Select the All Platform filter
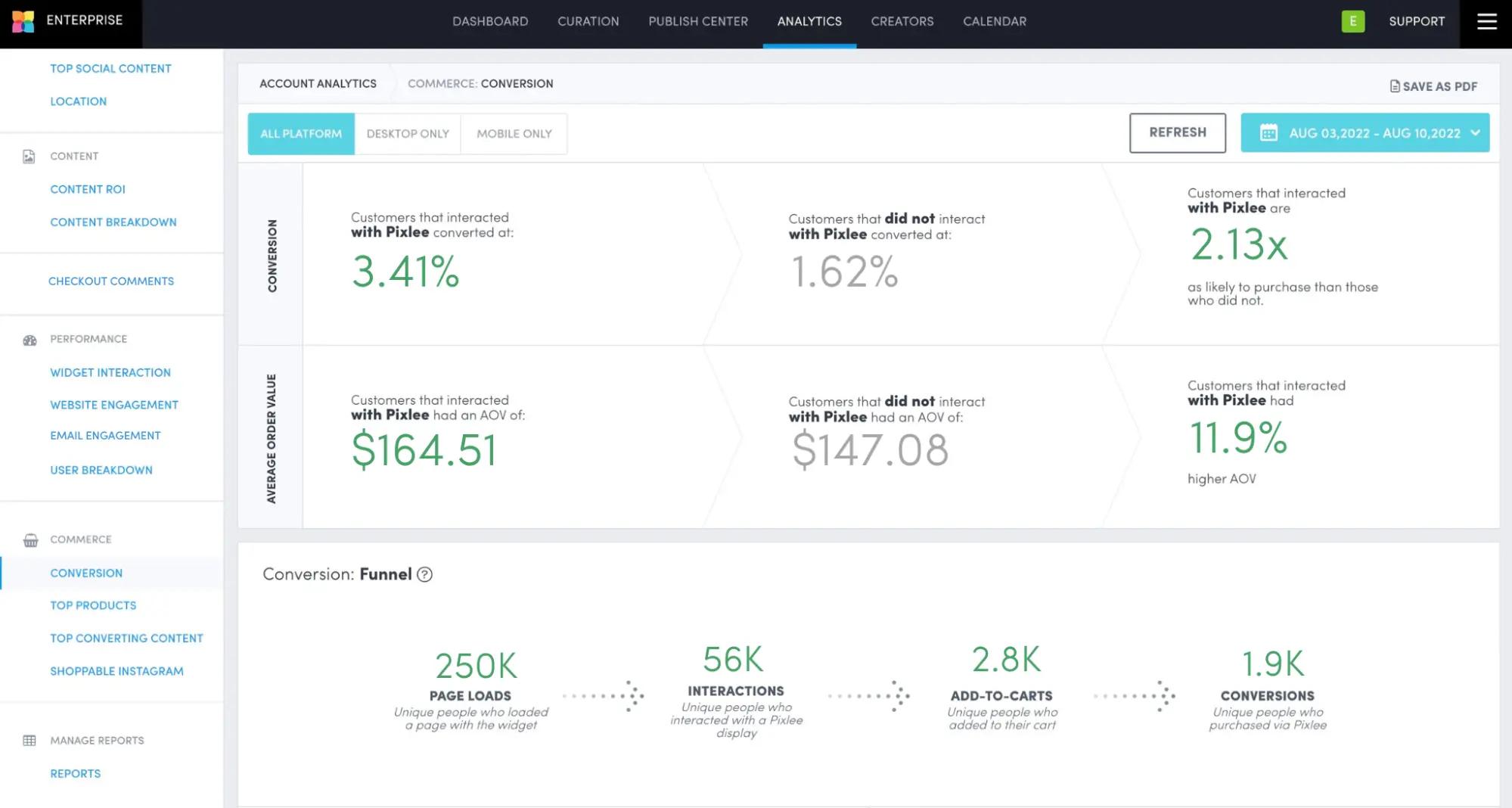This screenshot has height=808, width=1512. [x=301, y=134]
